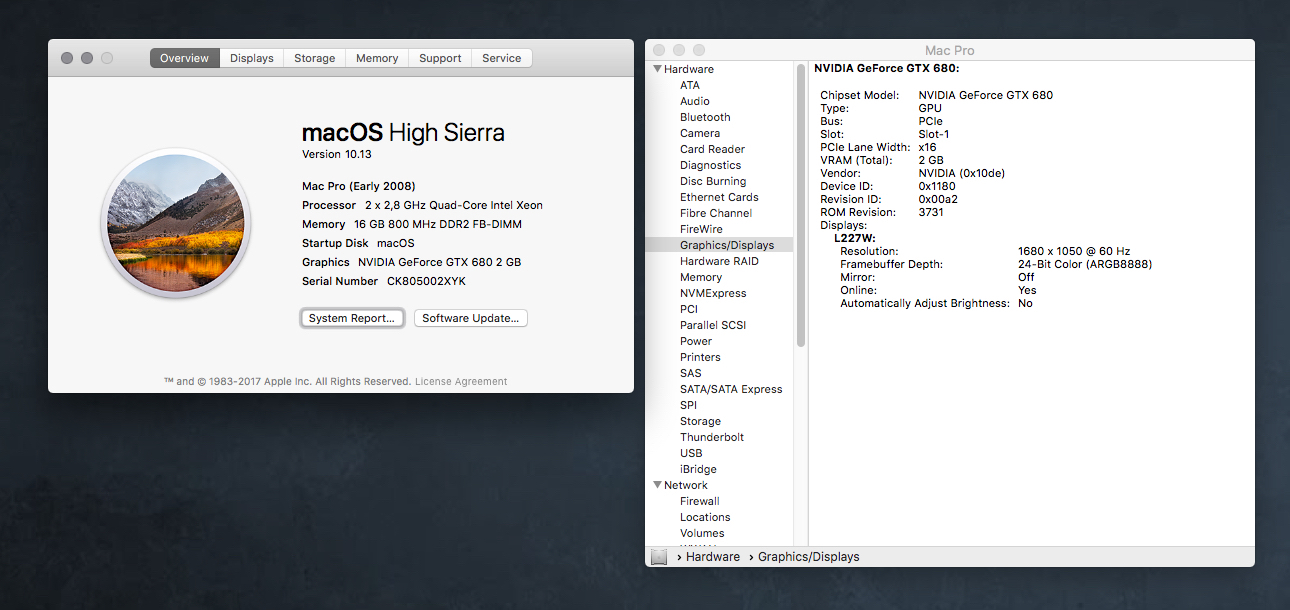Select Ethernet Cards in the sidebar
The height and width of the screenshot is (610, 1290).
click(x=719, y=197)
